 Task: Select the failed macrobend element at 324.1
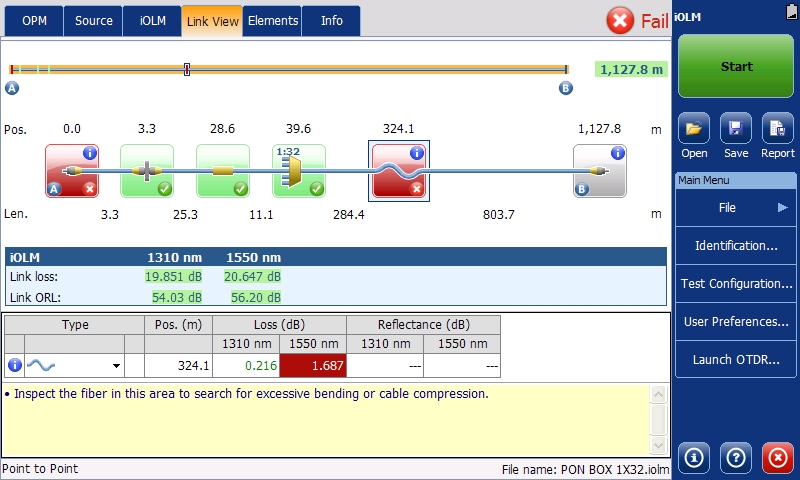[400, 171]
